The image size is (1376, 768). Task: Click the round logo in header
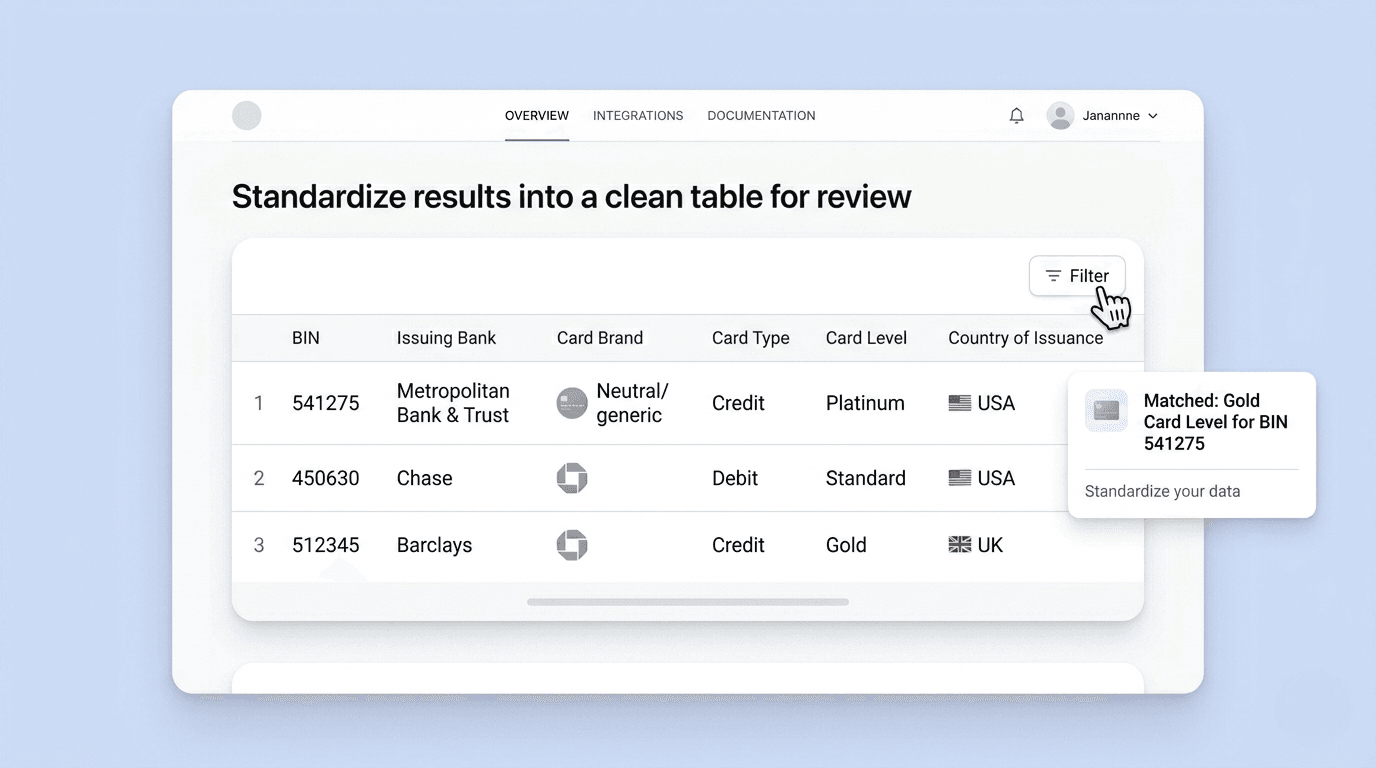[x=247, y=116]
